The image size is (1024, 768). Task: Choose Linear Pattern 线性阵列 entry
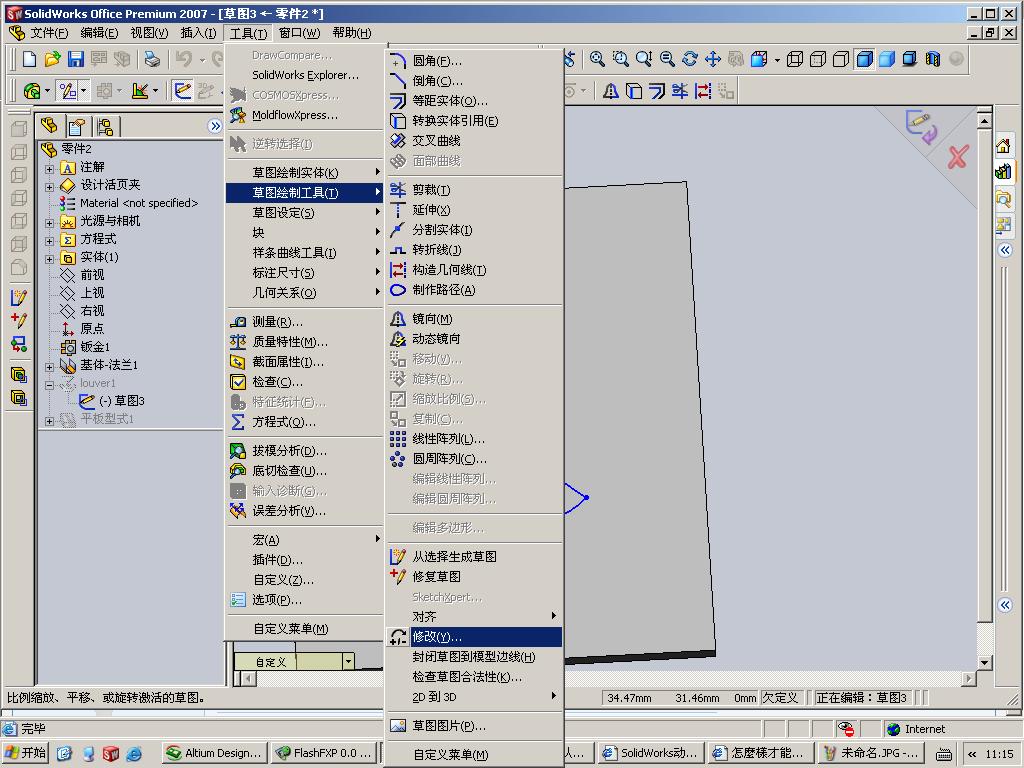click(475, 439)
